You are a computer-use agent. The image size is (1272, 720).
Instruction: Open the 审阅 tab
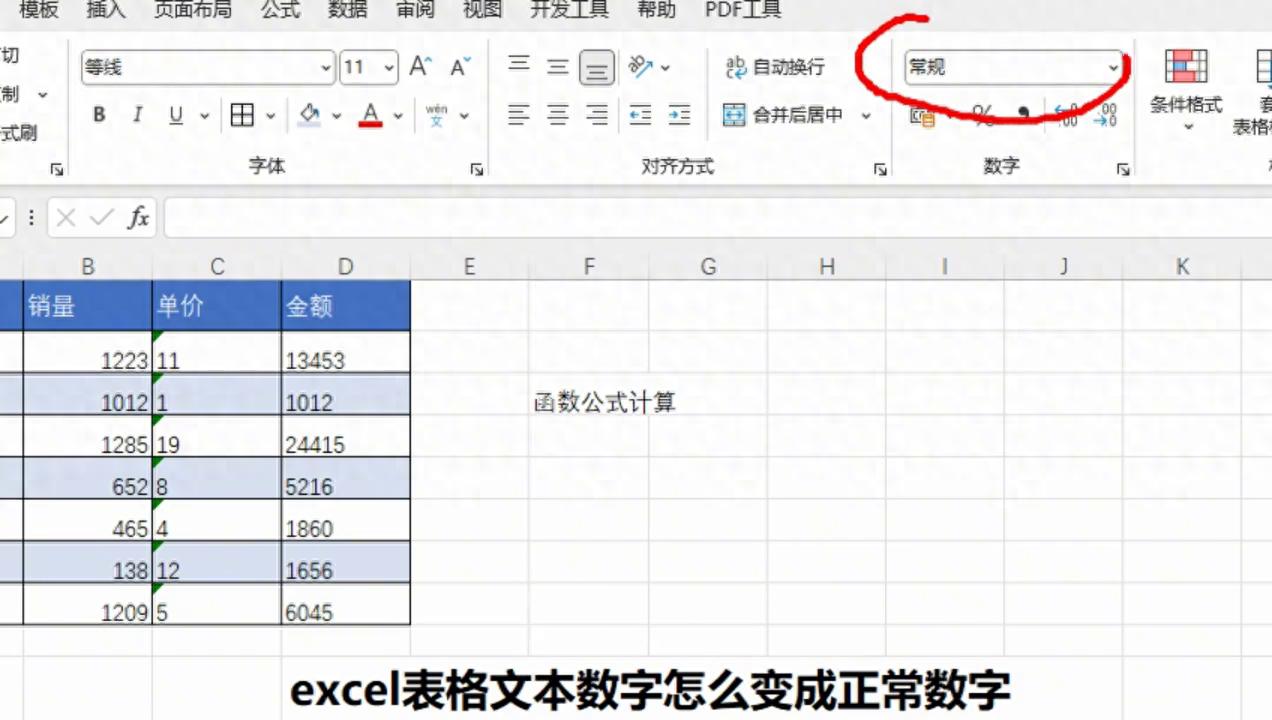point(415,10)
